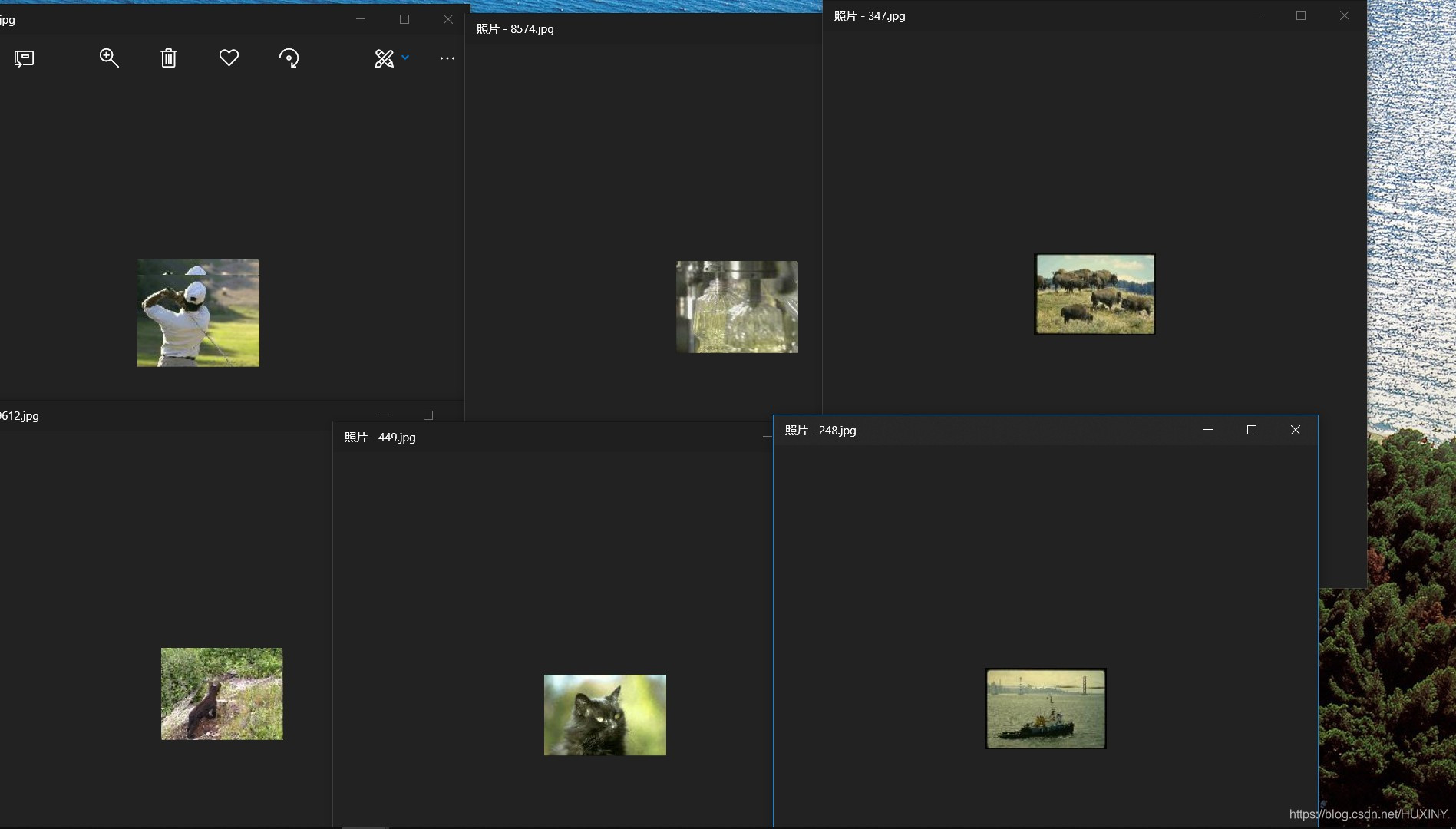This screenshot has height=829, width=1456.
Task: Rotate the golfer photo
Action: click(289, 58)
